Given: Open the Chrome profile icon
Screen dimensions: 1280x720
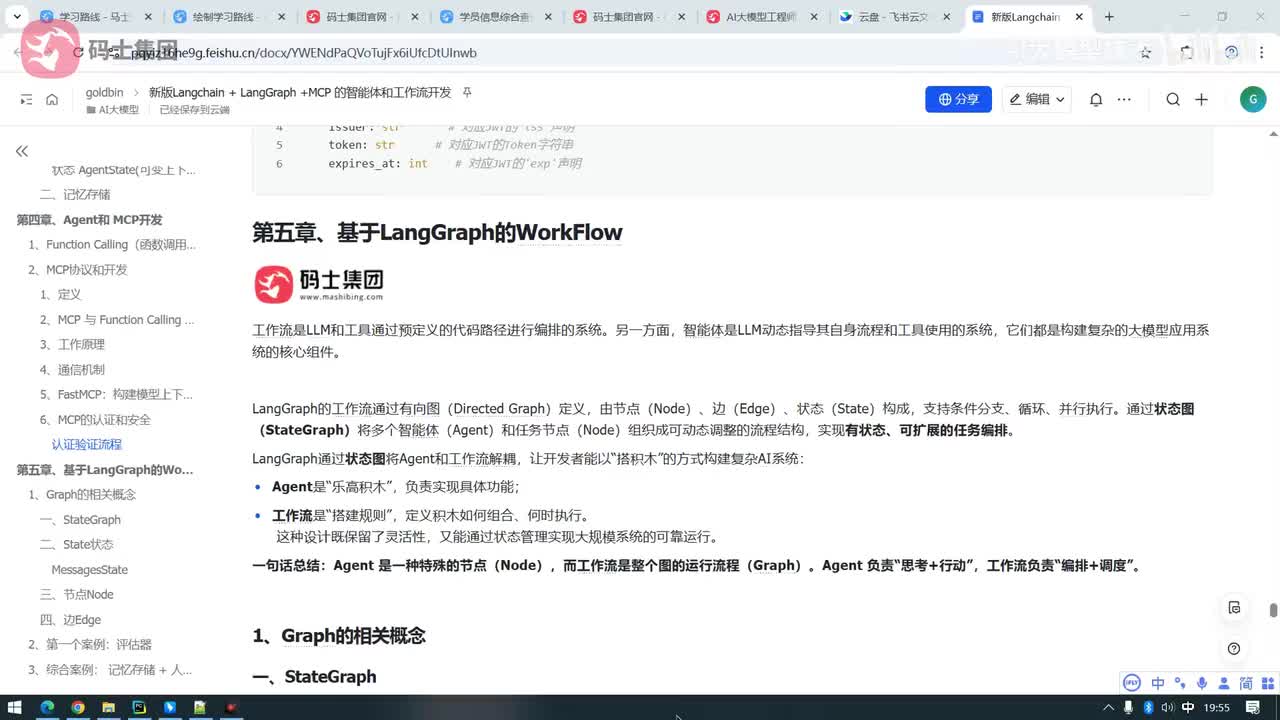Looking at the screenshot, I should (1231, 52).
